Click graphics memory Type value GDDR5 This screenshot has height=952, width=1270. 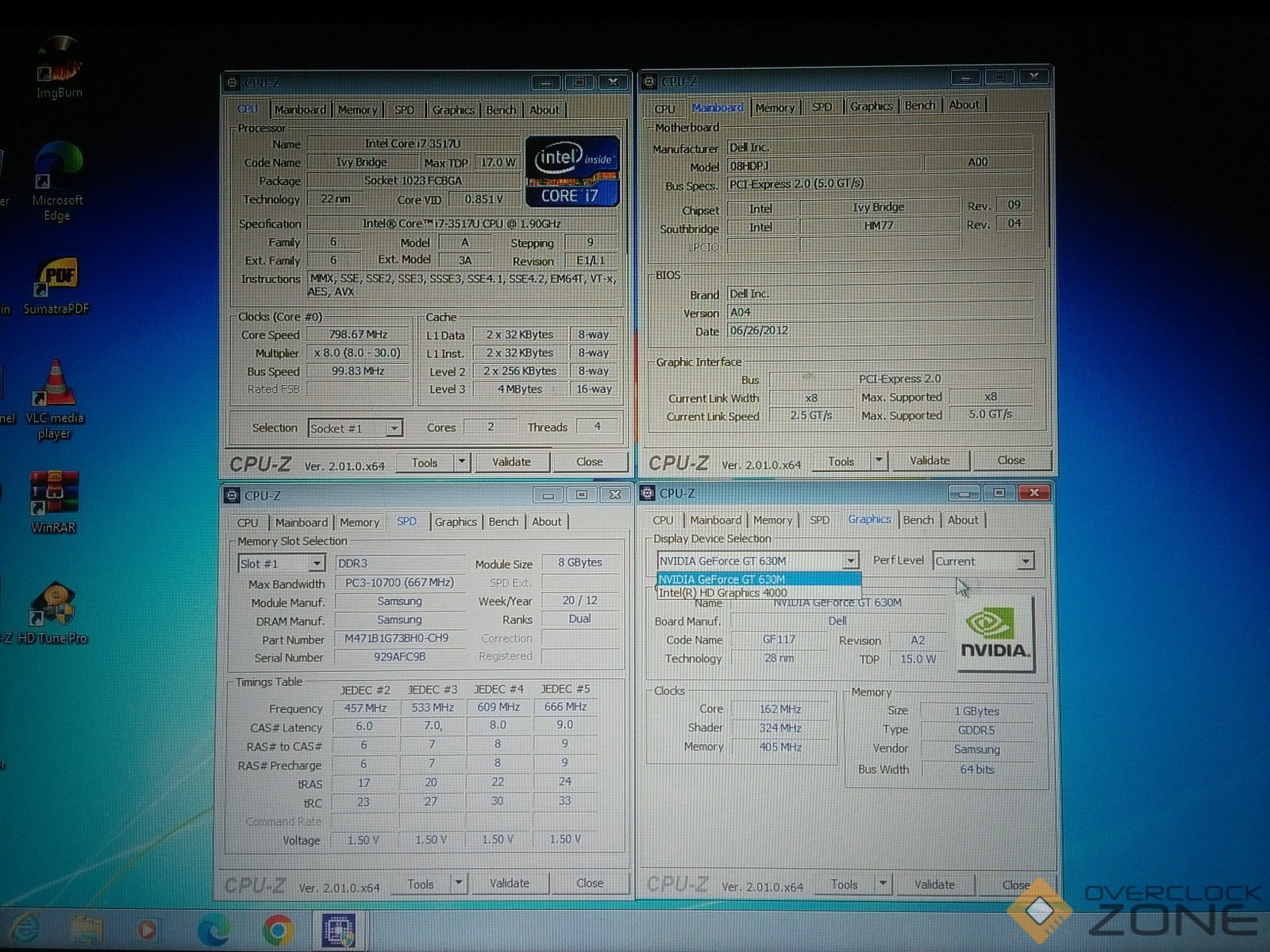pyautogui.click(x=976, y=730)
